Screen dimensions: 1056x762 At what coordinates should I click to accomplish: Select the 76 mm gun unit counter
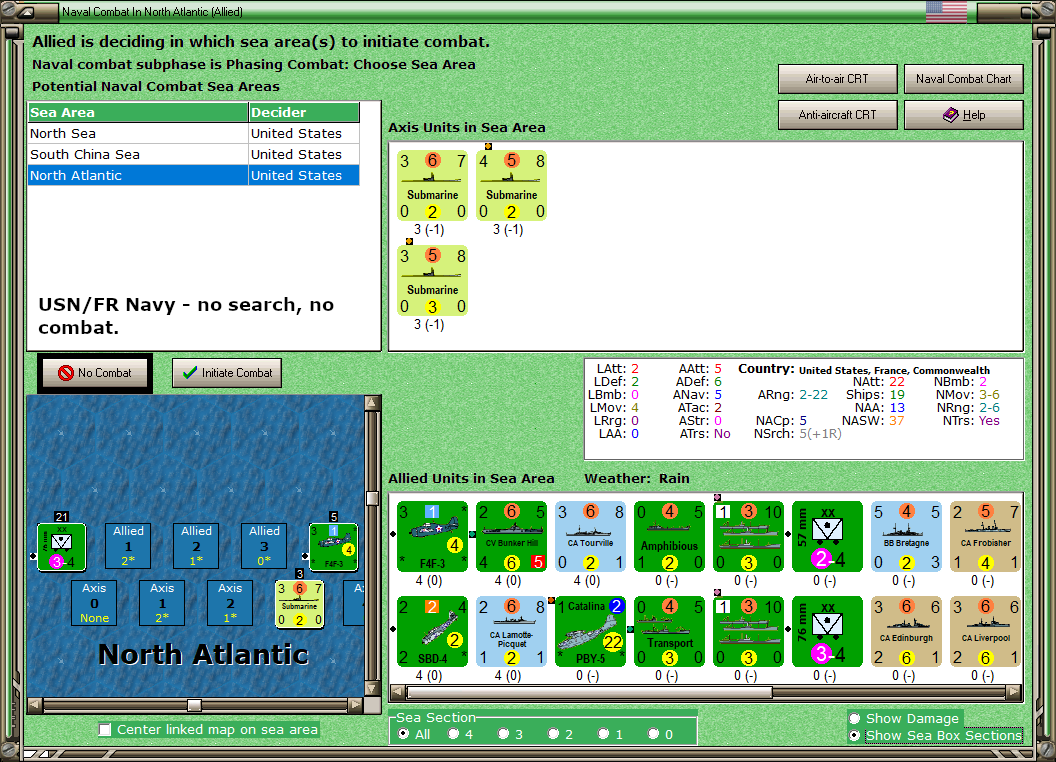click(x=827, y=631)
